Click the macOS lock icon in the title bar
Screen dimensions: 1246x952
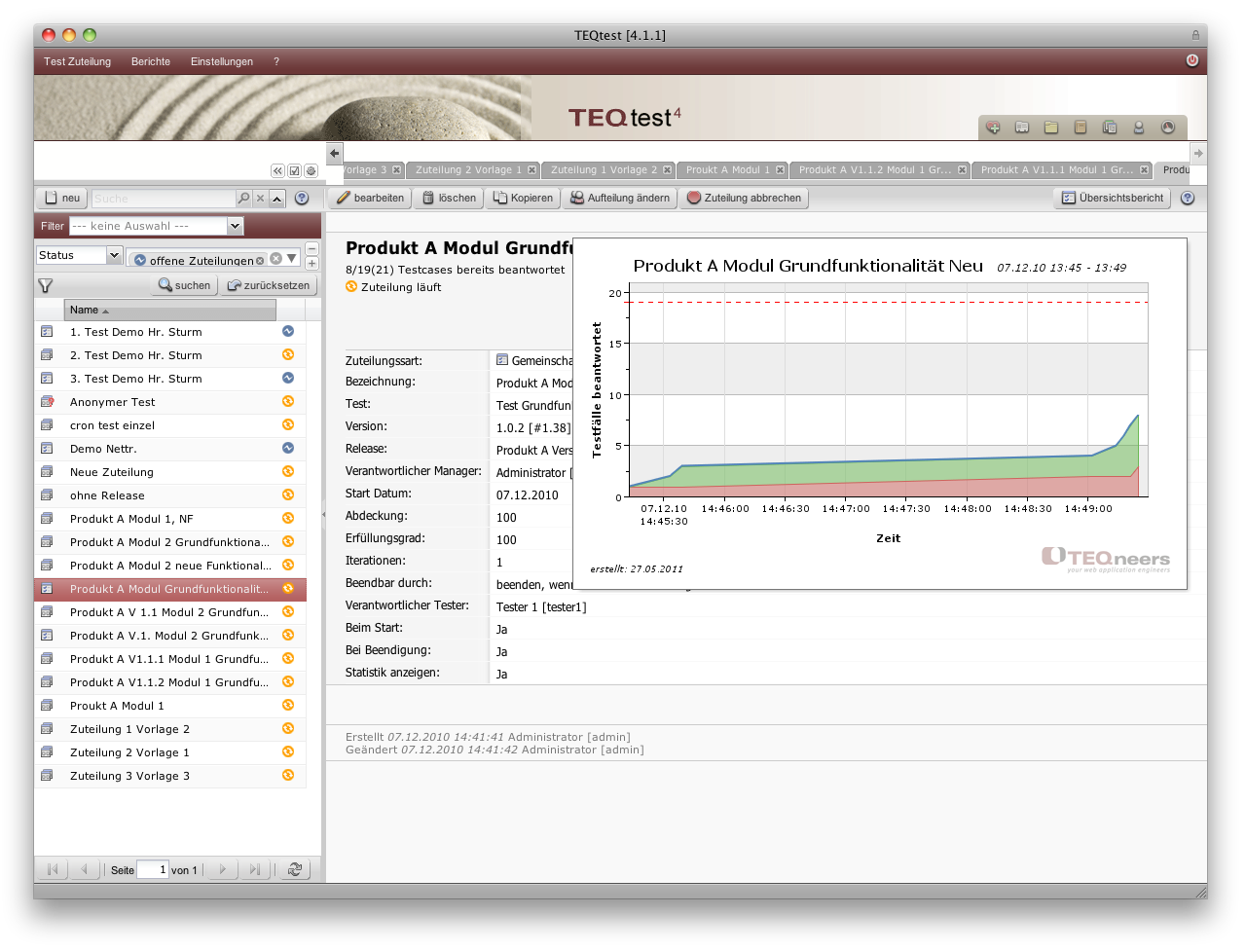[x=1195, y=35]
